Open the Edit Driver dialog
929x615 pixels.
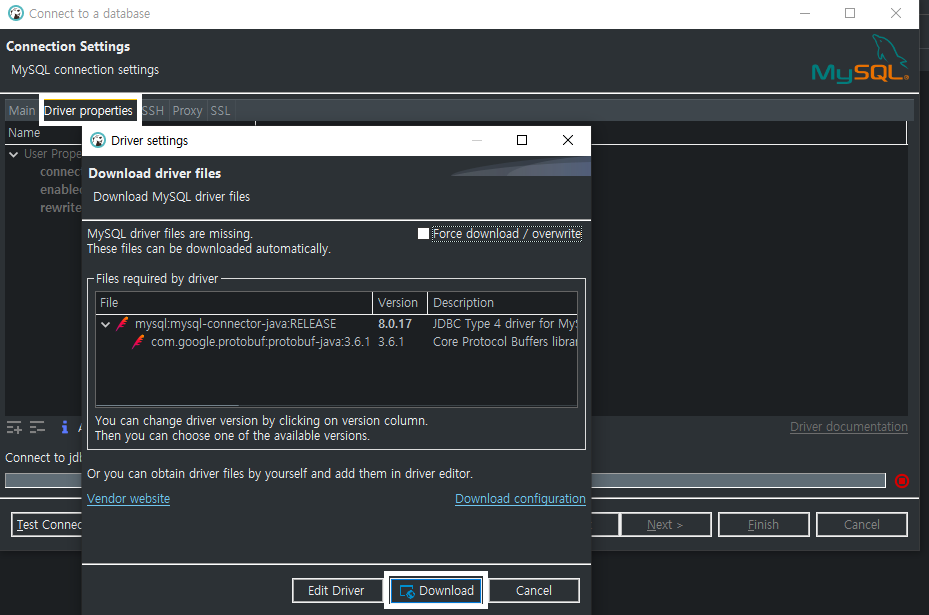(x=337, y=590)
